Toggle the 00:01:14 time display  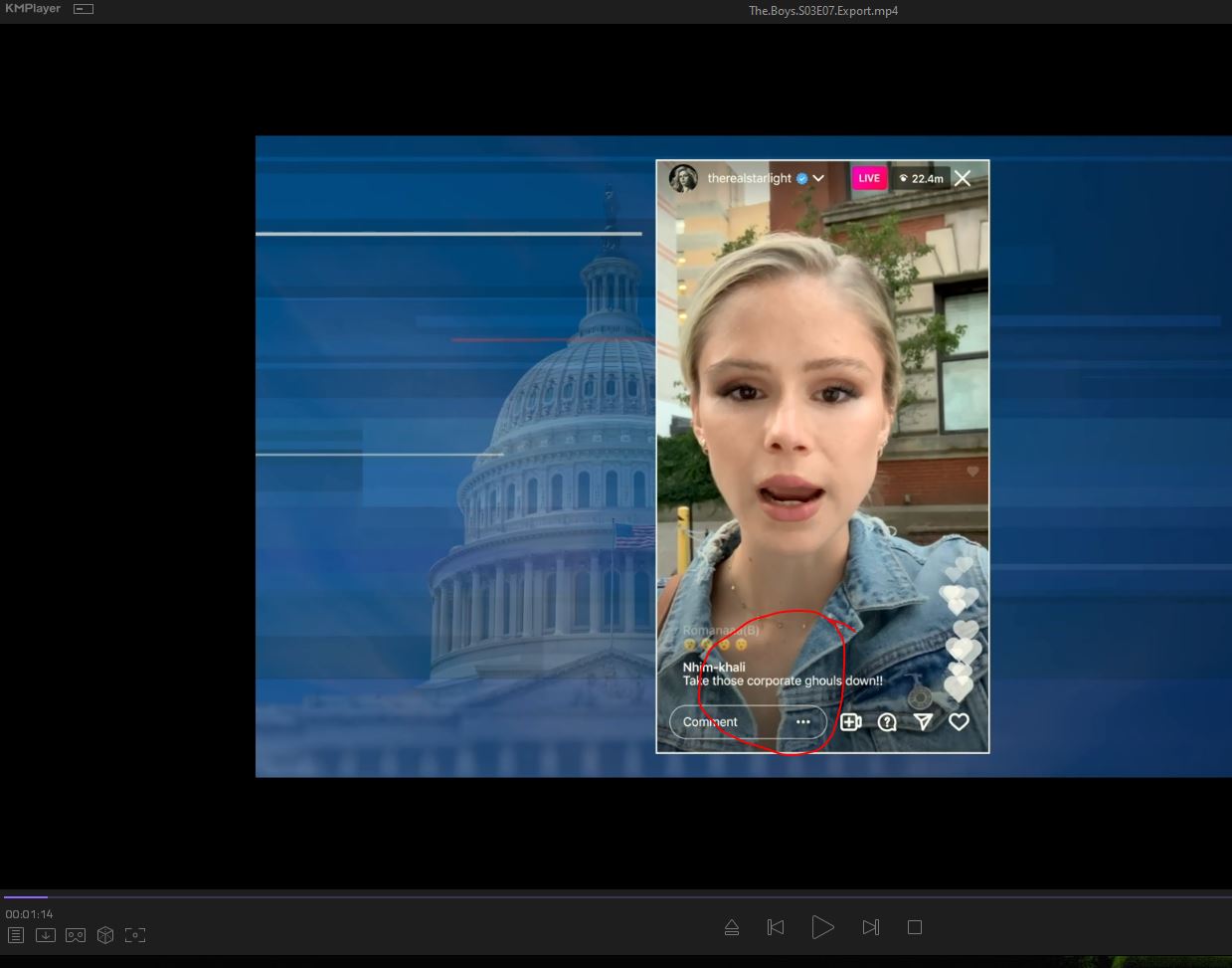[x=29, y=913]
